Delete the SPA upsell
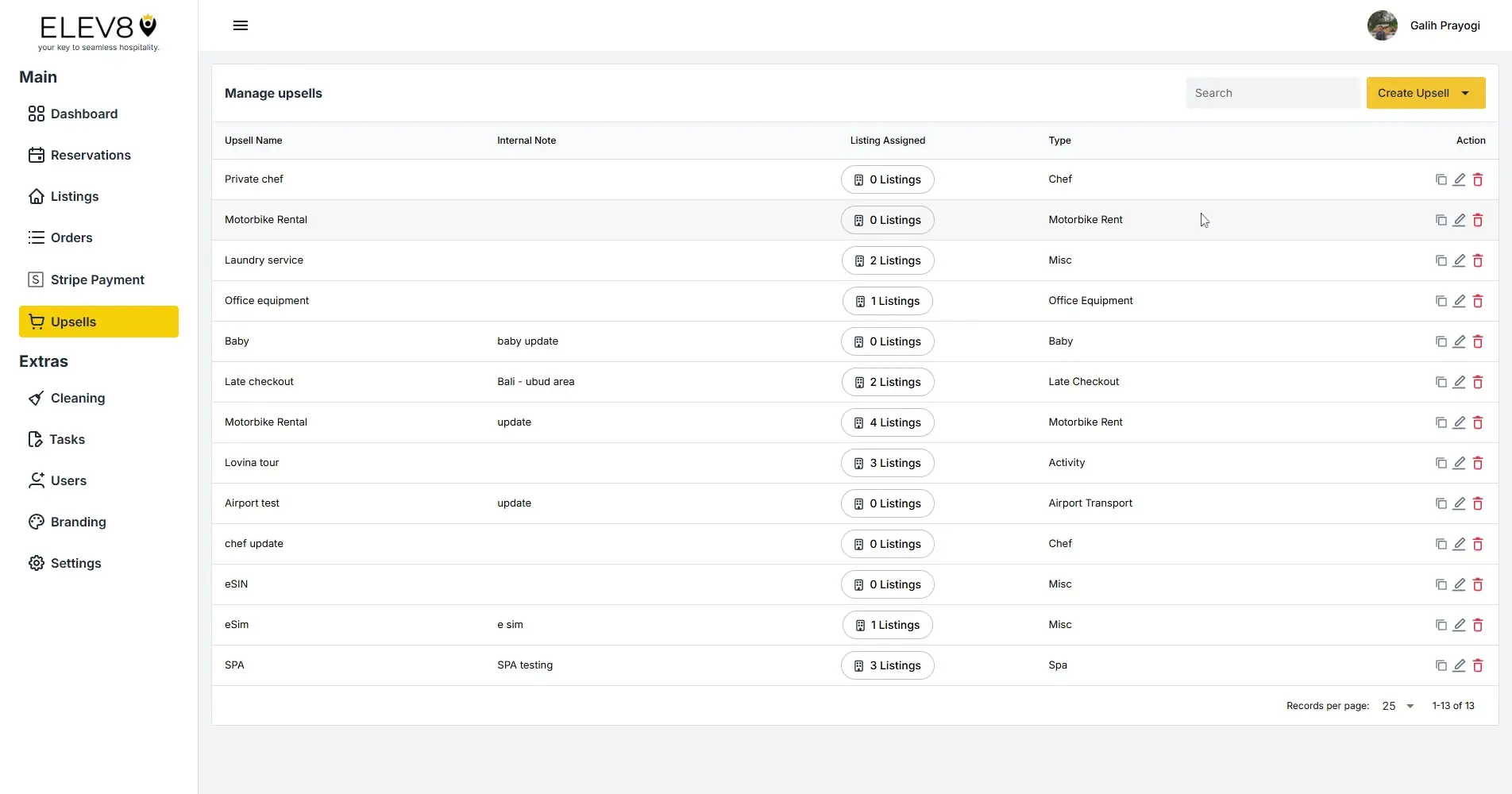The width and height of the screenshot is (1512, 794). coord(1478,665)
